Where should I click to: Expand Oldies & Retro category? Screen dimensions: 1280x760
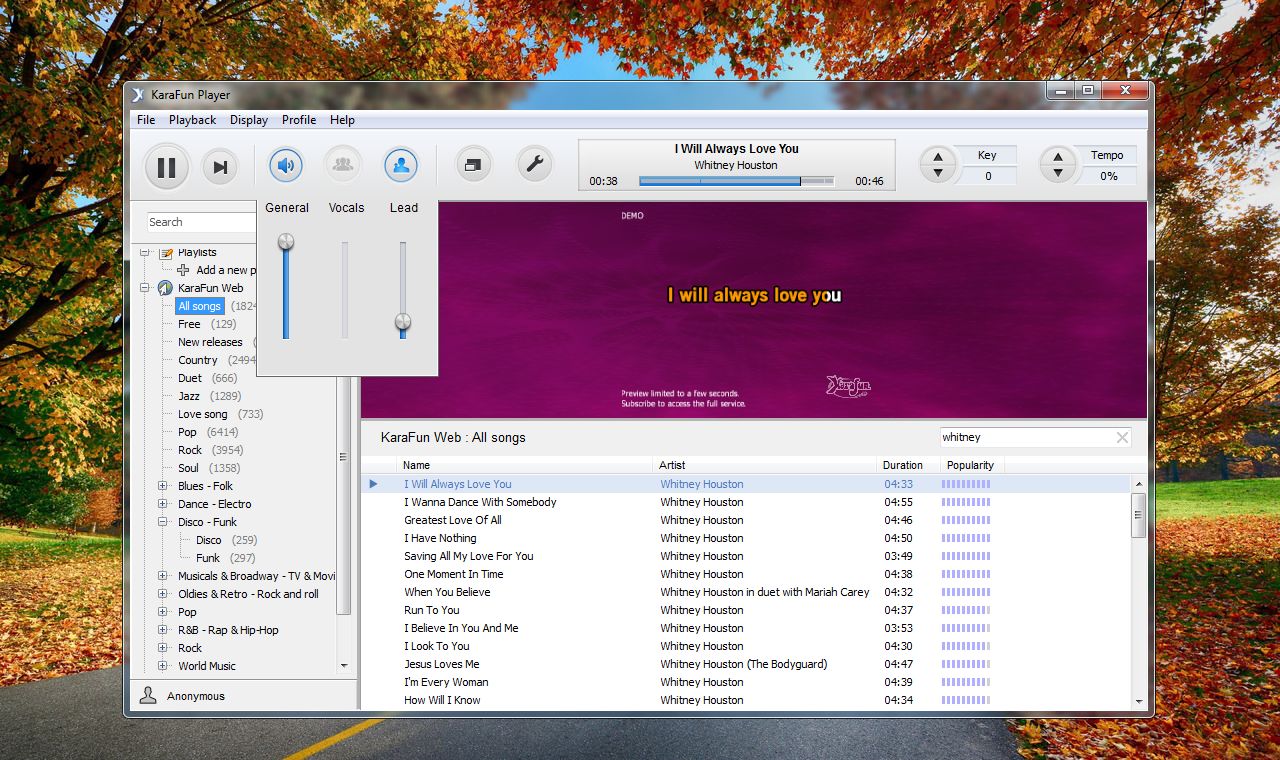tap(163, 594)
